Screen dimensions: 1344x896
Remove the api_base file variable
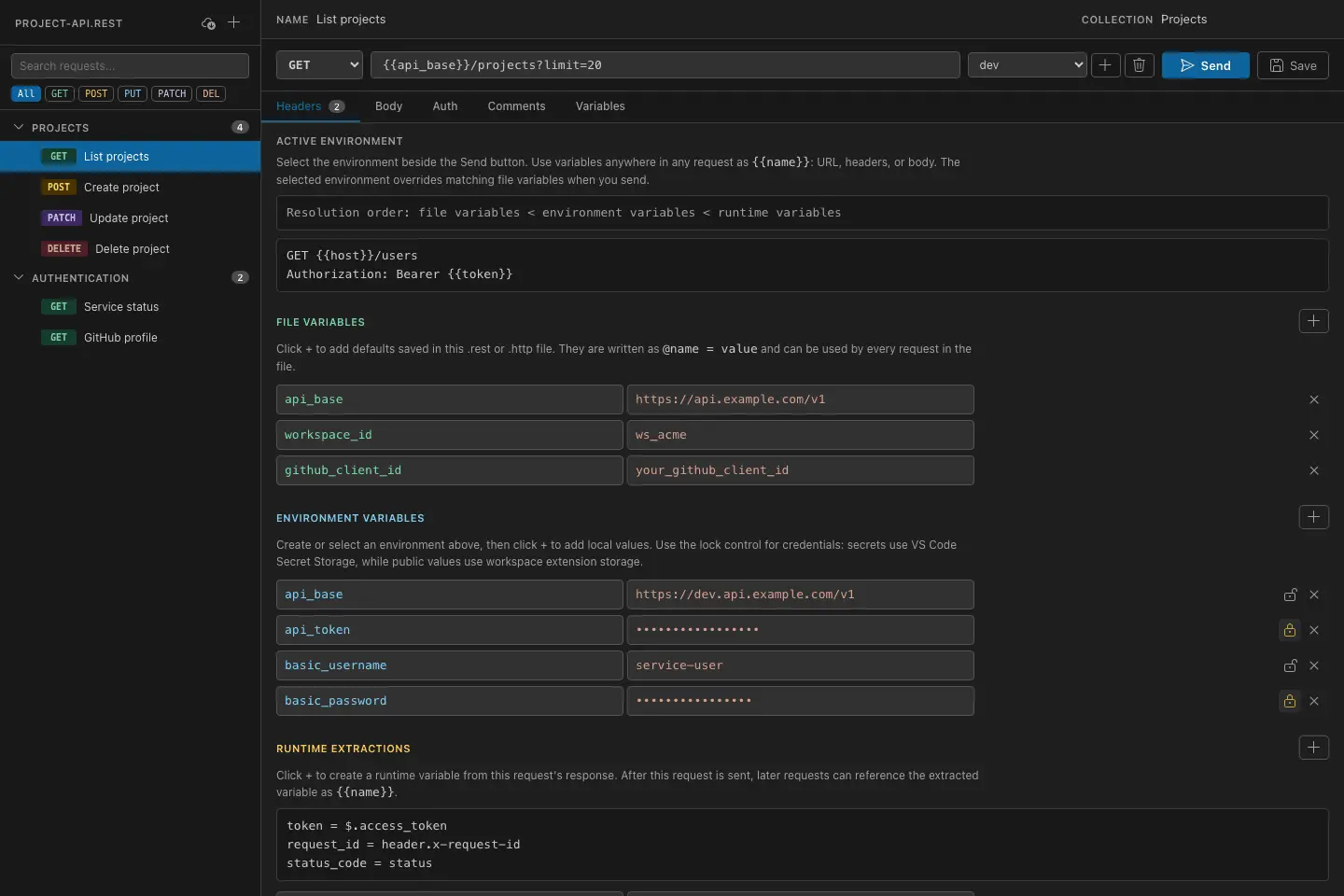click(1314, 399)
